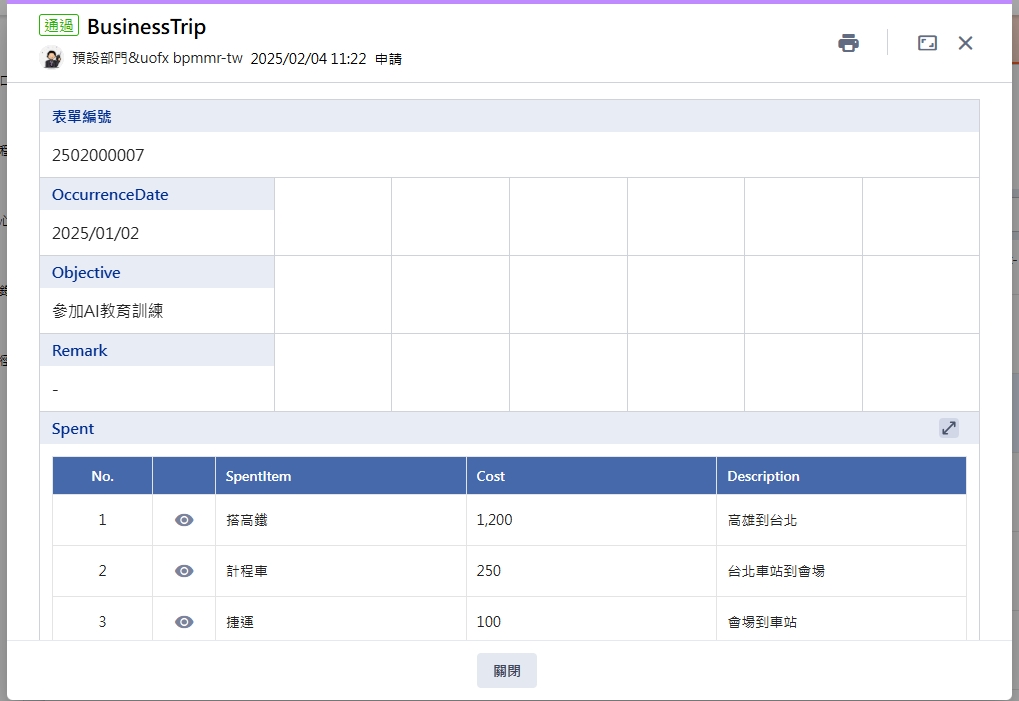Image resolution: width=1019 pixels, height=701 pixels.
Task: Click the applicant name 預設部門&uofx bpmmr-tw
Action: (157, 59)
